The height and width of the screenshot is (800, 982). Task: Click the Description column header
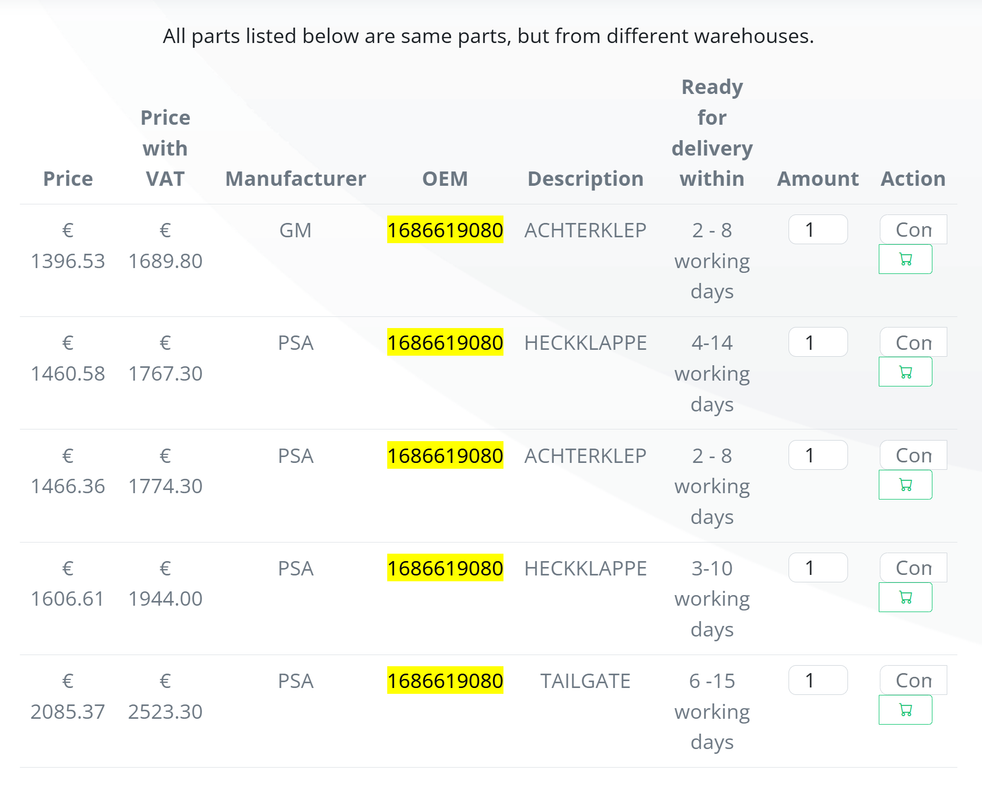point(586,179)
